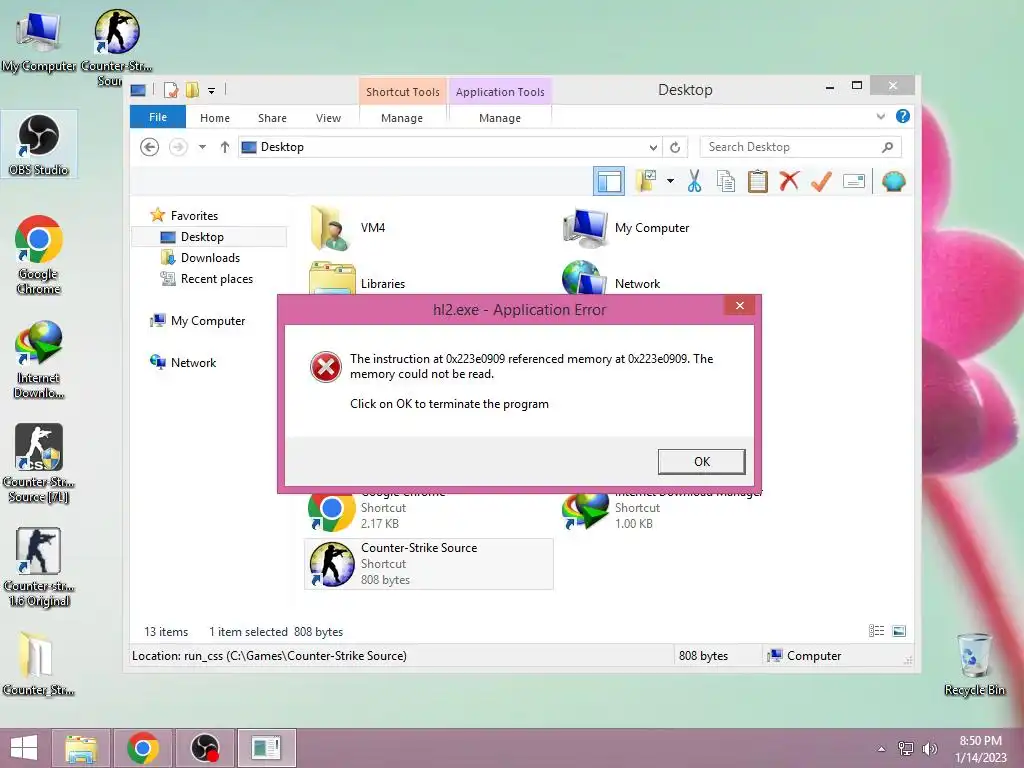Switch to large icons view in status bar

899,631
